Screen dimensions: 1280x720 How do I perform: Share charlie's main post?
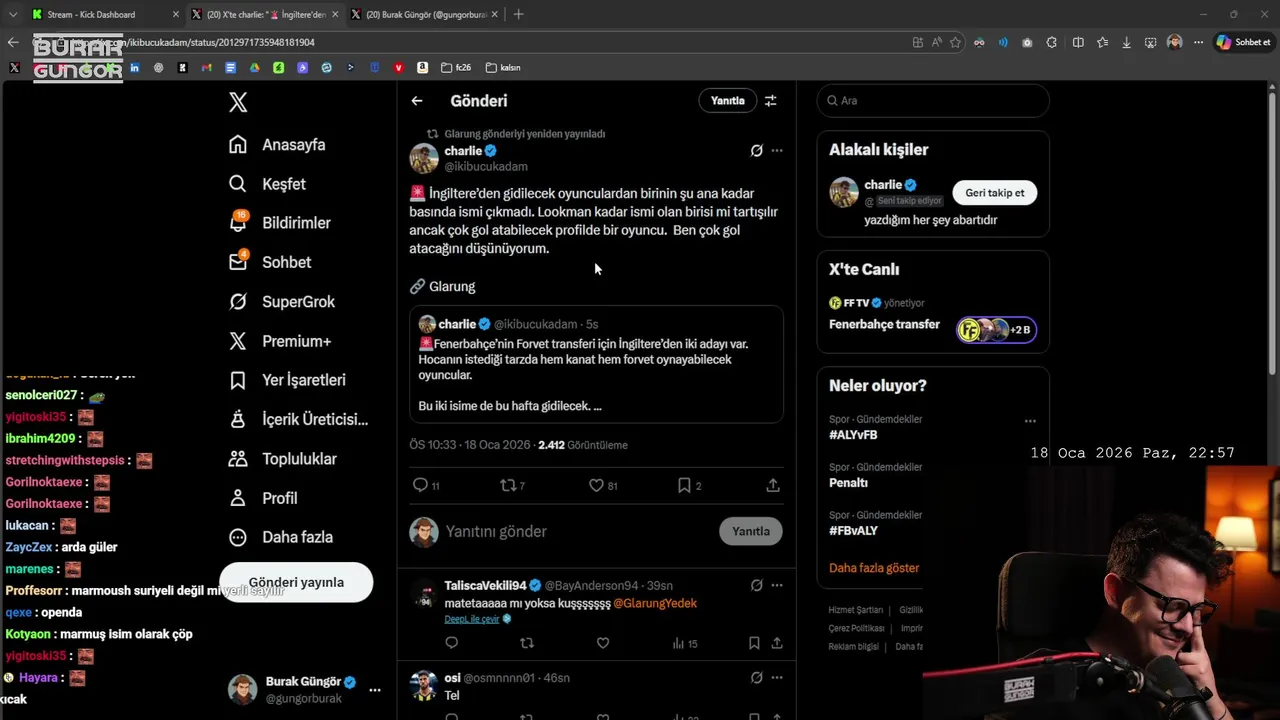pos(773,485)
